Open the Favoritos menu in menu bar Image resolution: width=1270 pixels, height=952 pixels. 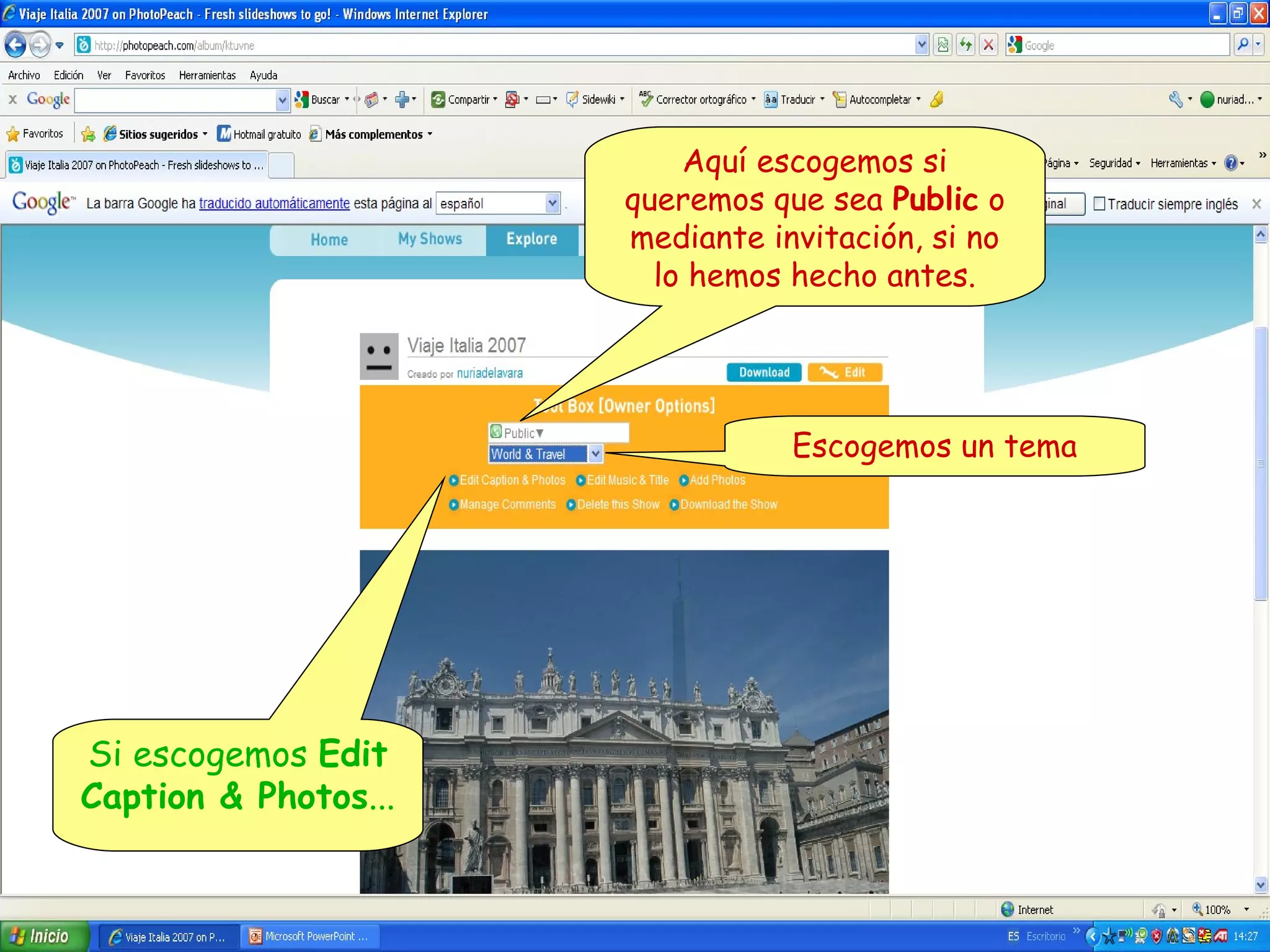pos(145,75)
